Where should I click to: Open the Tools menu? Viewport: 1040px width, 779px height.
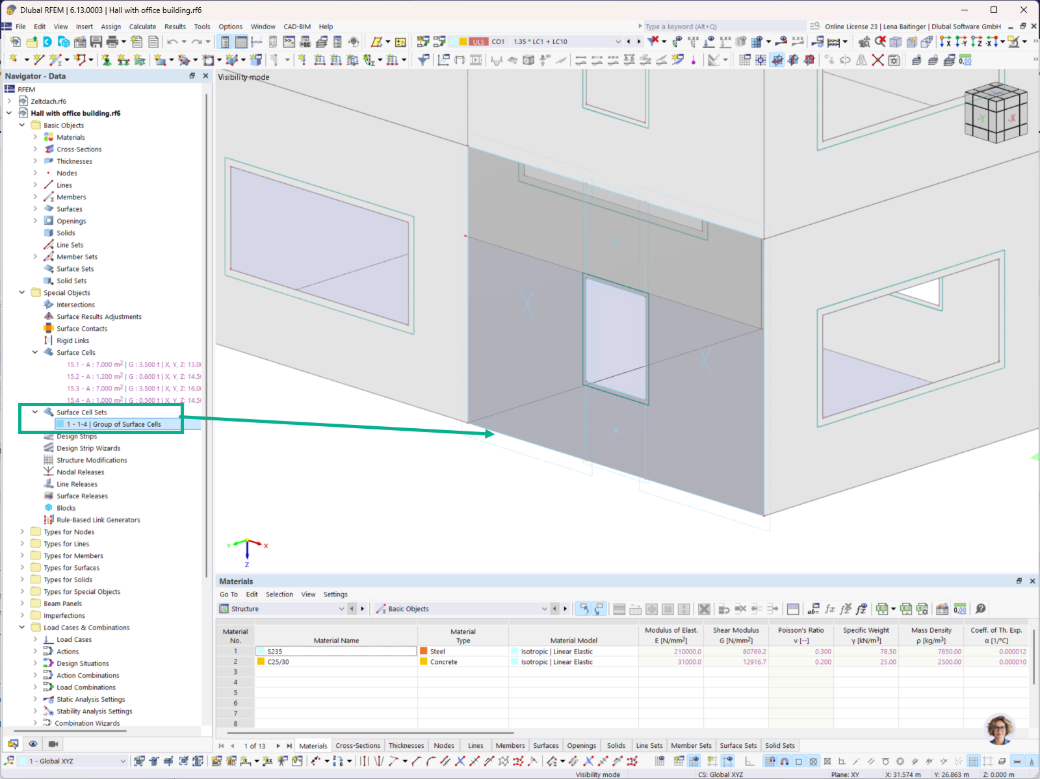(202, 27)
